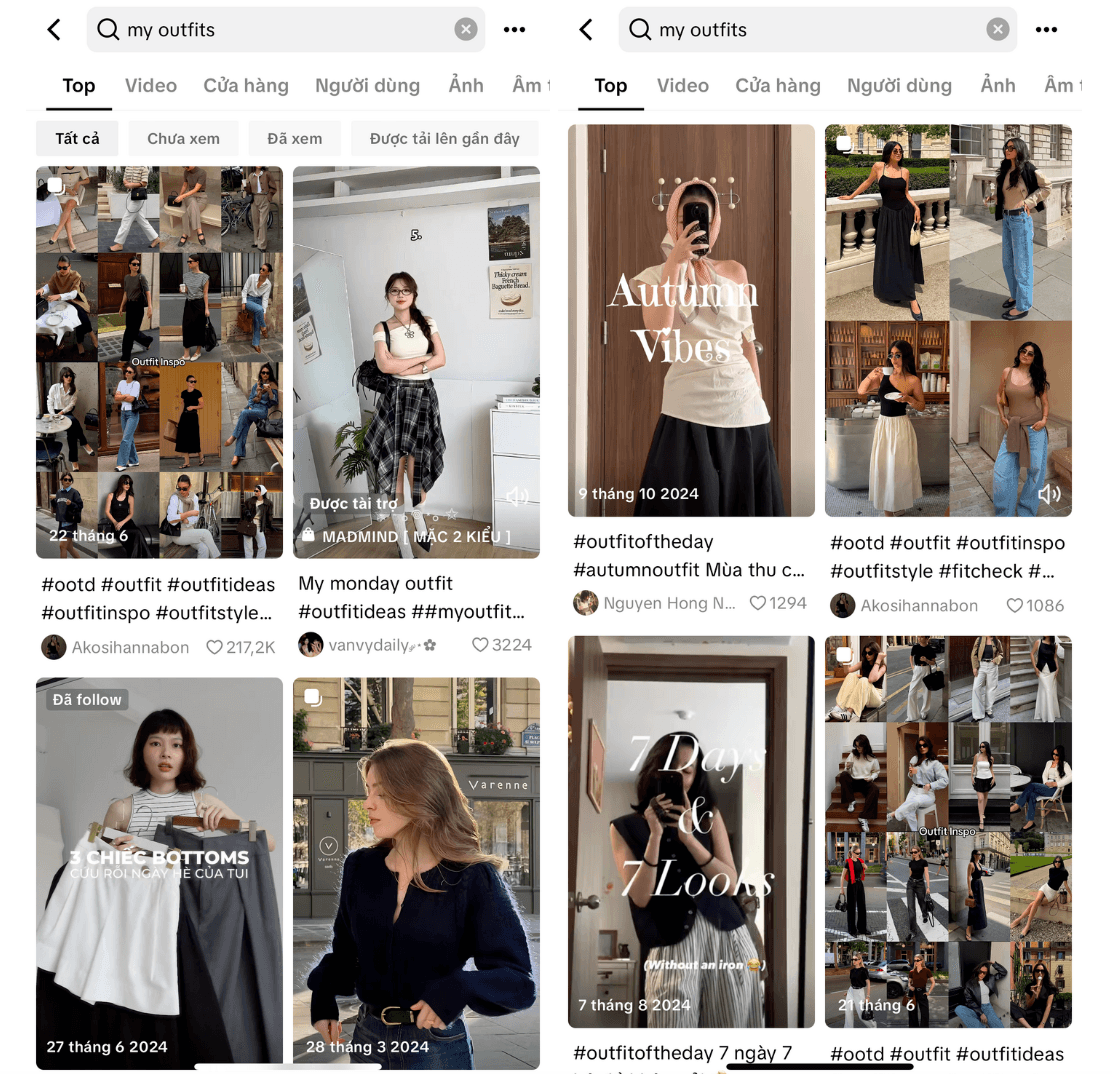
Task: Like Nguyen Hong N's post showing 1294
Action: (x=758, y=603)
